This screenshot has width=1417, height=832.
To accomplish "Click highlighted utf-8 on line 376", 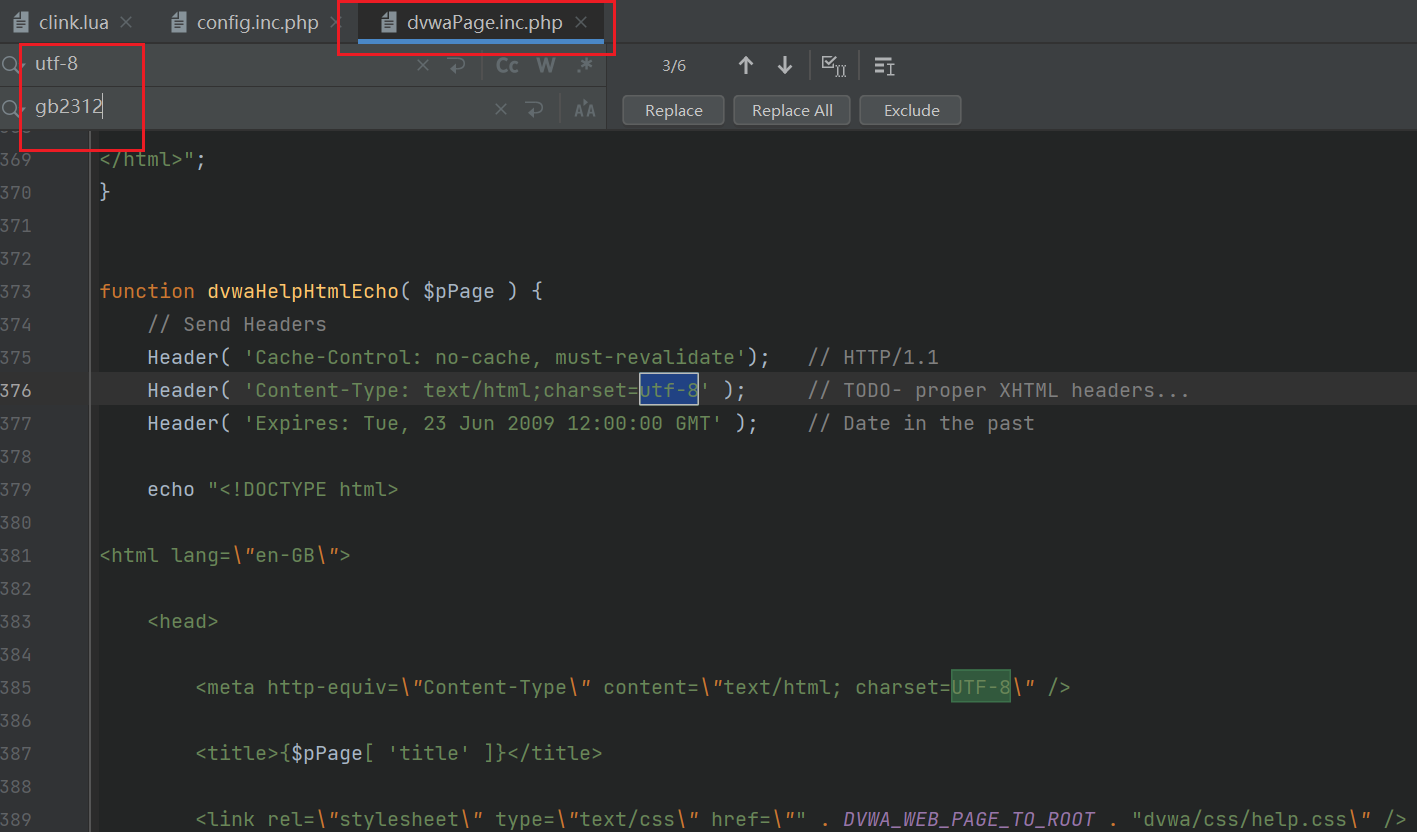I will [x=669, y=390].
